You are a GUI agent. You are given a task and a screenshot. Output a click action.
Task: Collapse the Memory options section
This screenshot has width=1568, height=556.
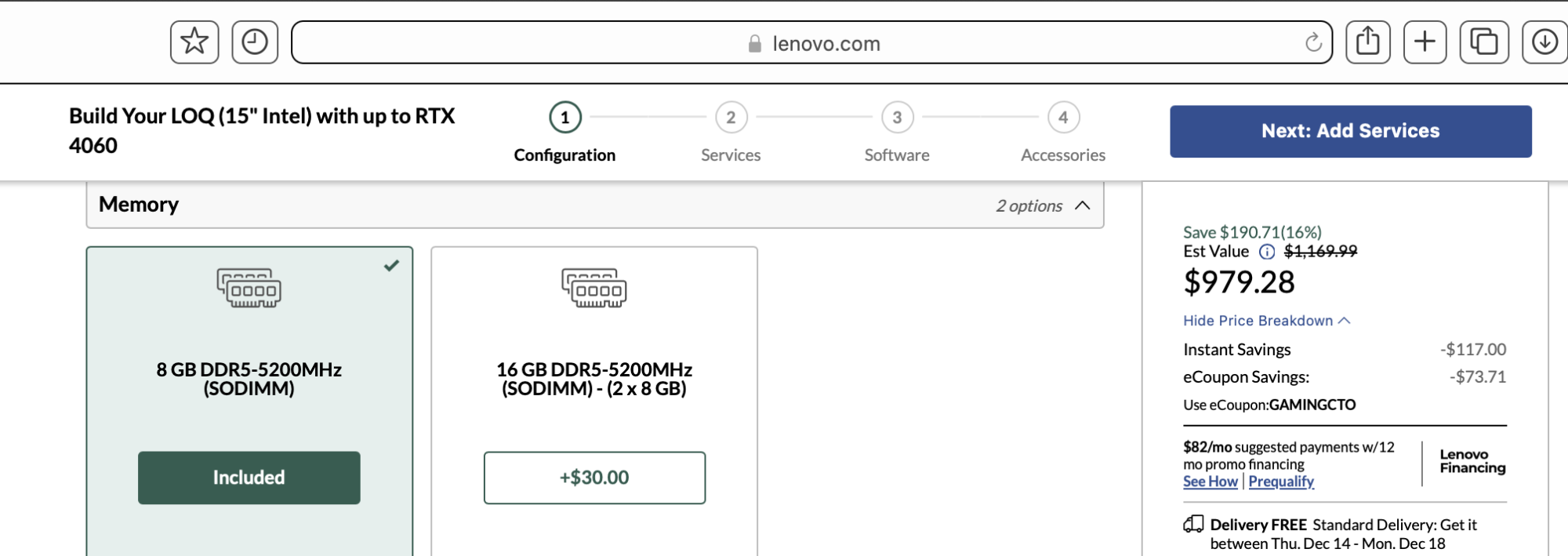(x=1083, y=205)
